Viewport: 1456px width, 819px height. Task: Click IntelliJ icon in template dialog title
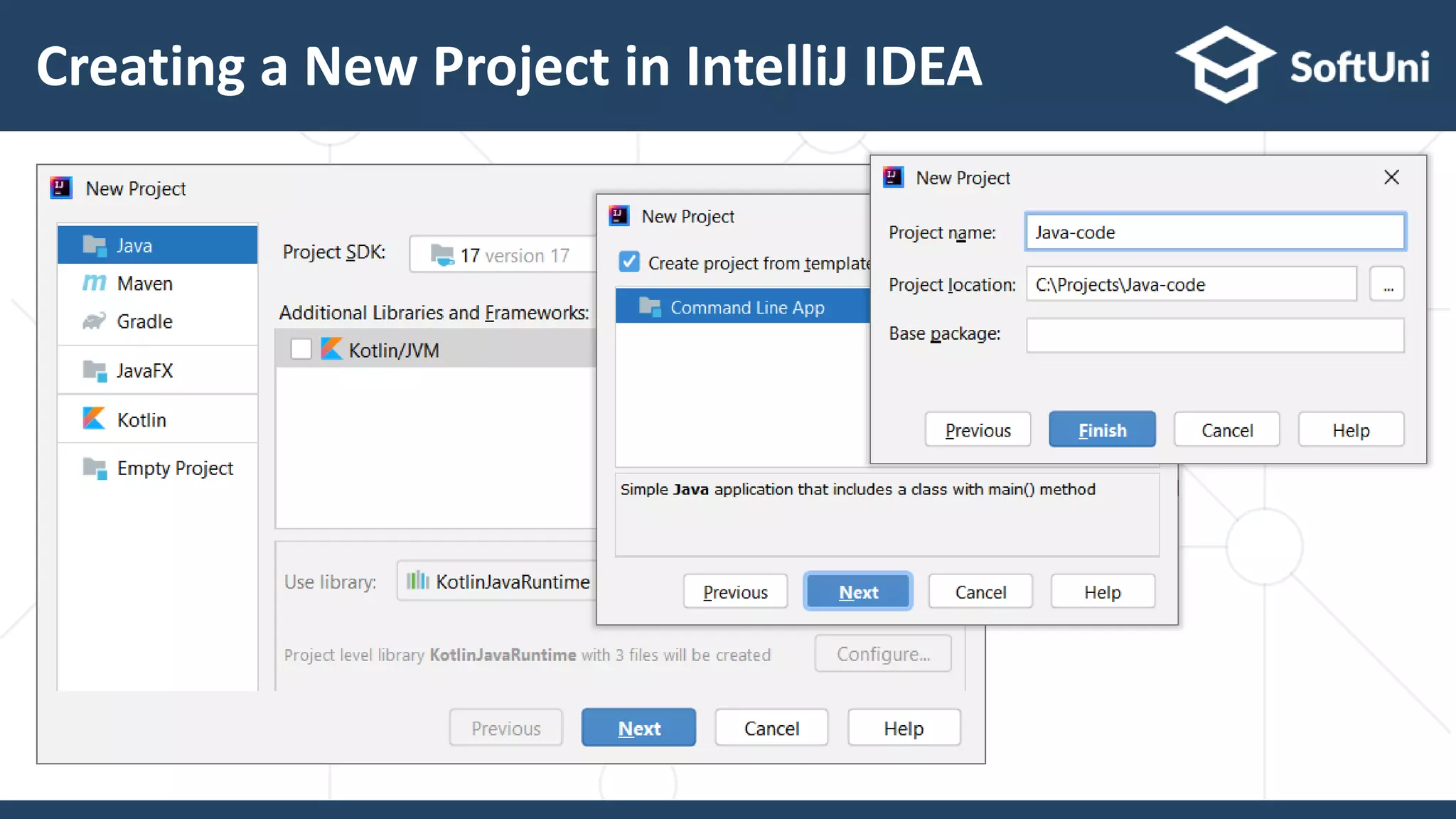point(619,215)
